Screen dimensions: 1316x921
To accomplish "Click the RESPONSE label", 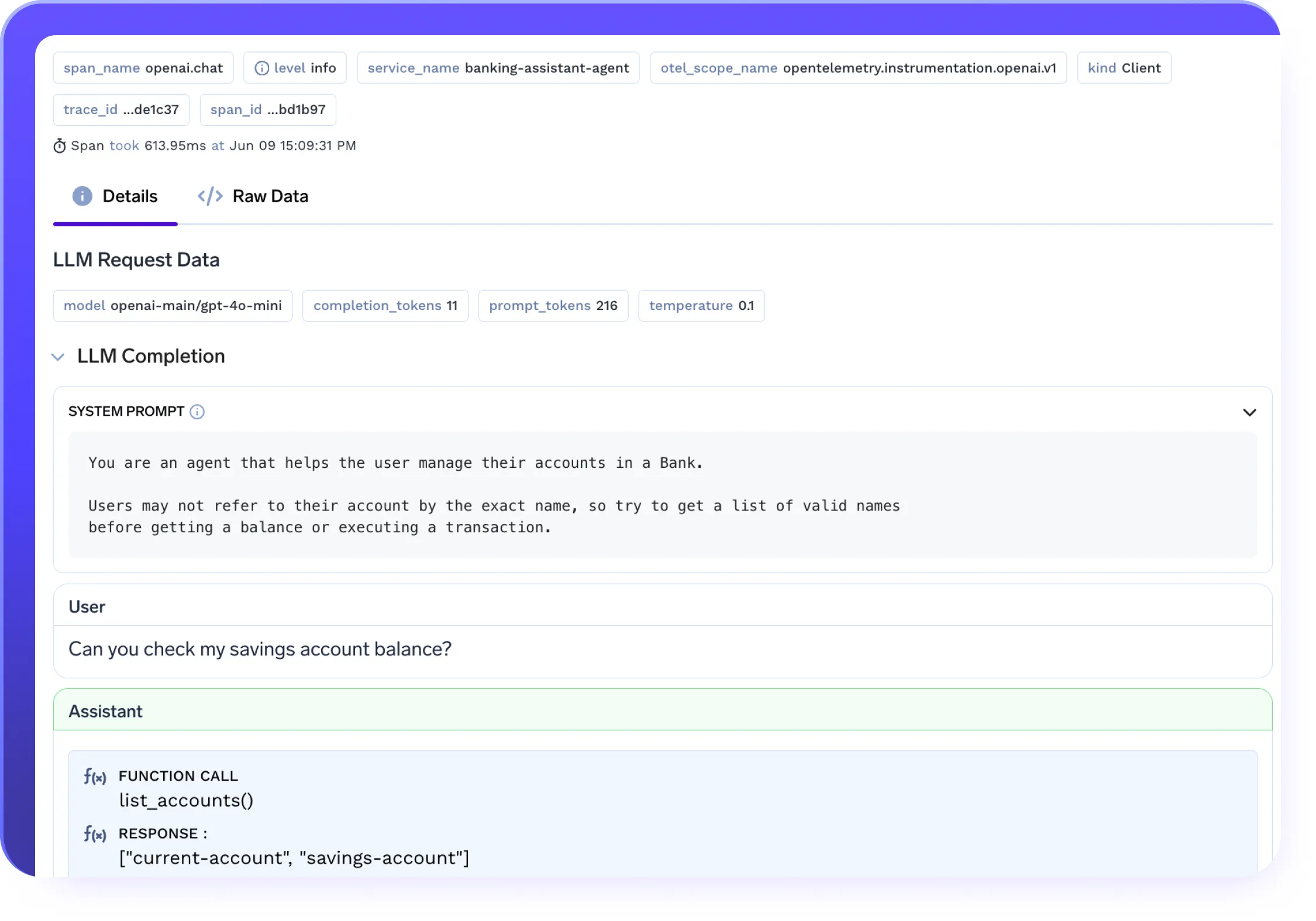I will tap(163, 834).
